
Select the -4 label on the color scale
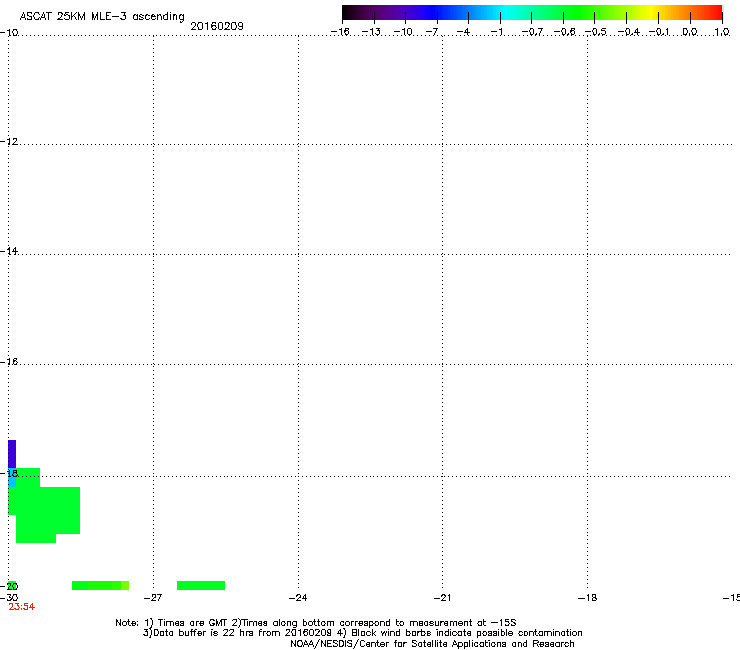point(463,32)
